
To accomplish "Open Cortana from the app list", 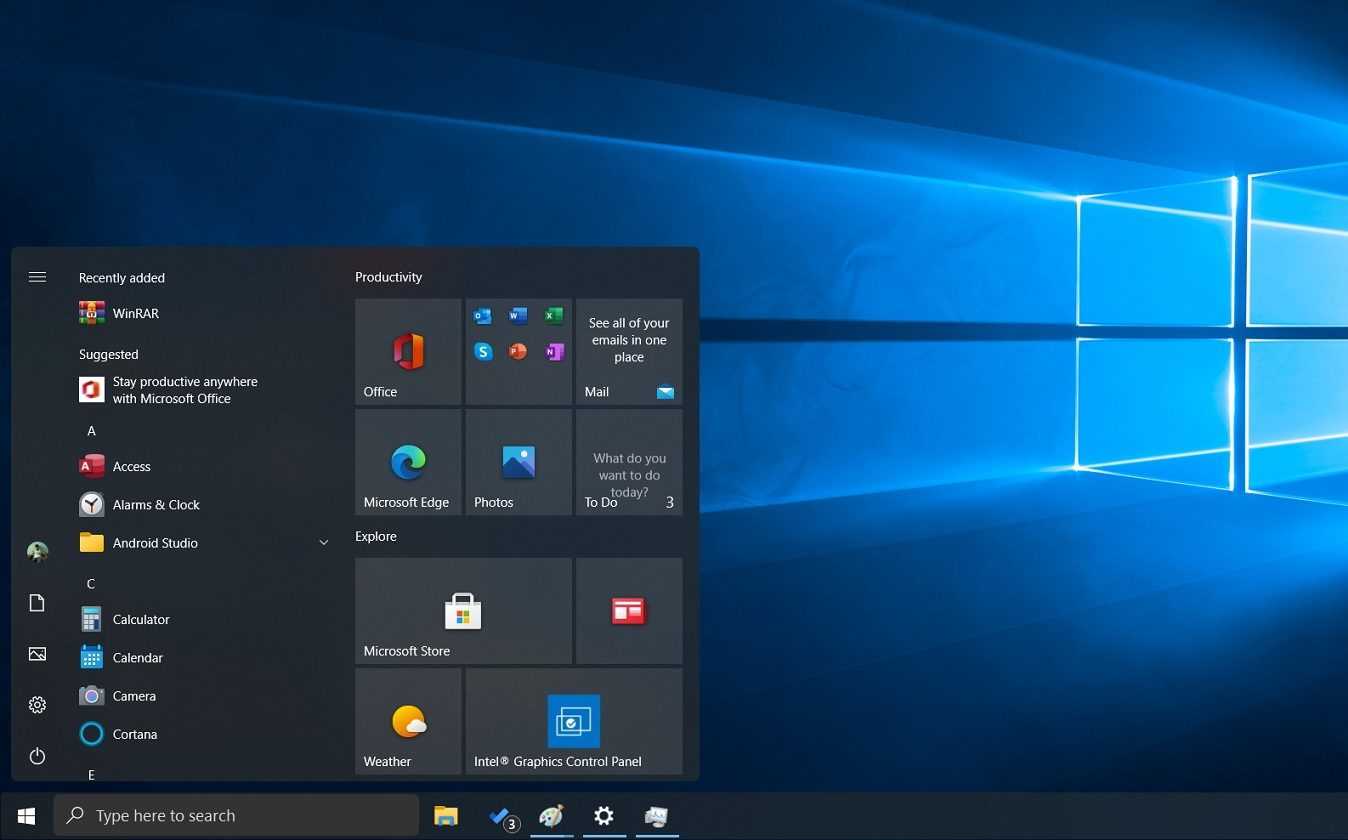I will [134, 735].
